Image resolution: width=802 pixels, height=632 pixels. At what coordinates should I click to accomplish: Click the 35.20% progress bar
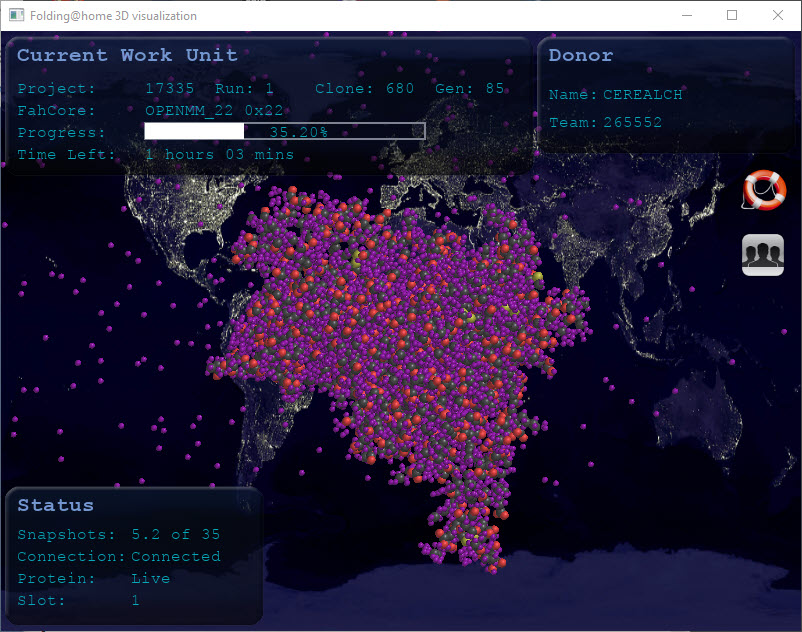pyautogui.click(x=285, y=131)
